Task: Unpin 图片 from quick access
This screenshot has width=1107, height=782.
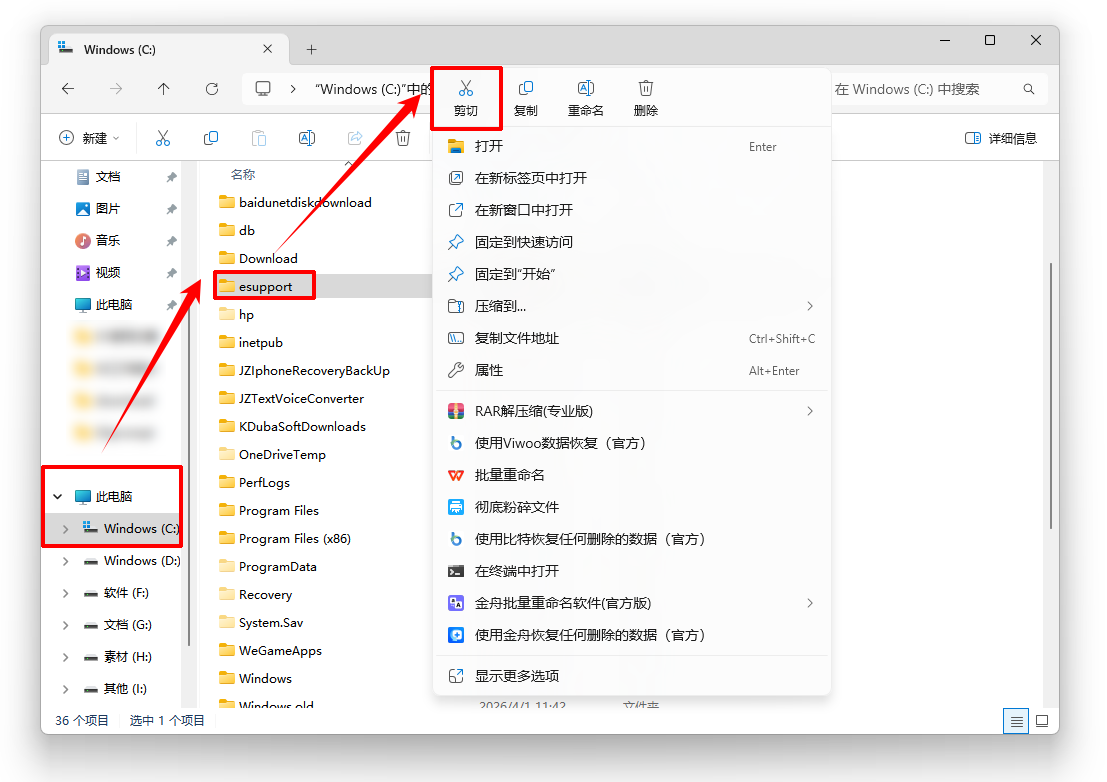Action: pos(171,209)
